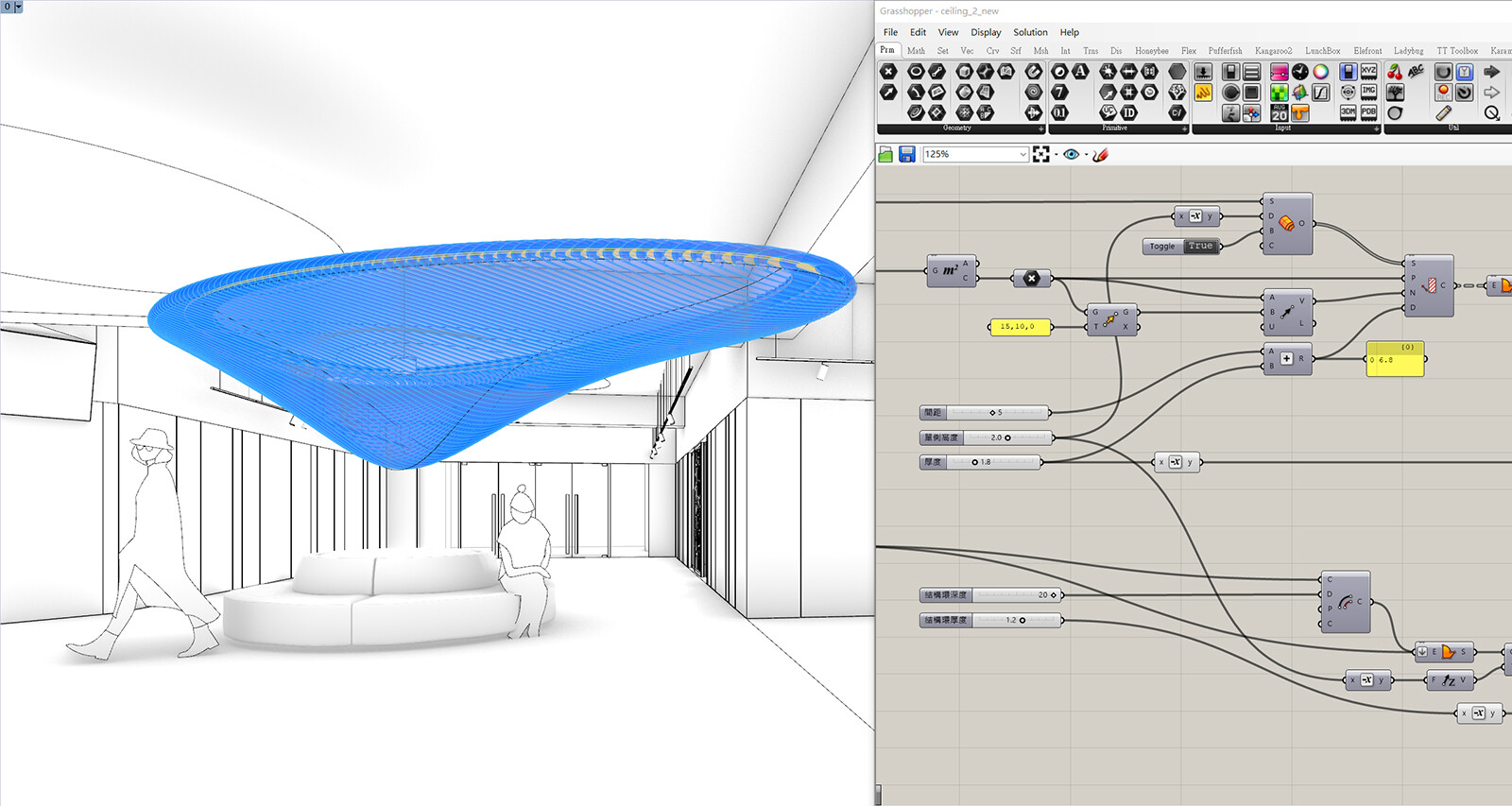
Task: Select the Colour Wheel input component icon
Action: pyautogui.click(x=1321, y=72)
